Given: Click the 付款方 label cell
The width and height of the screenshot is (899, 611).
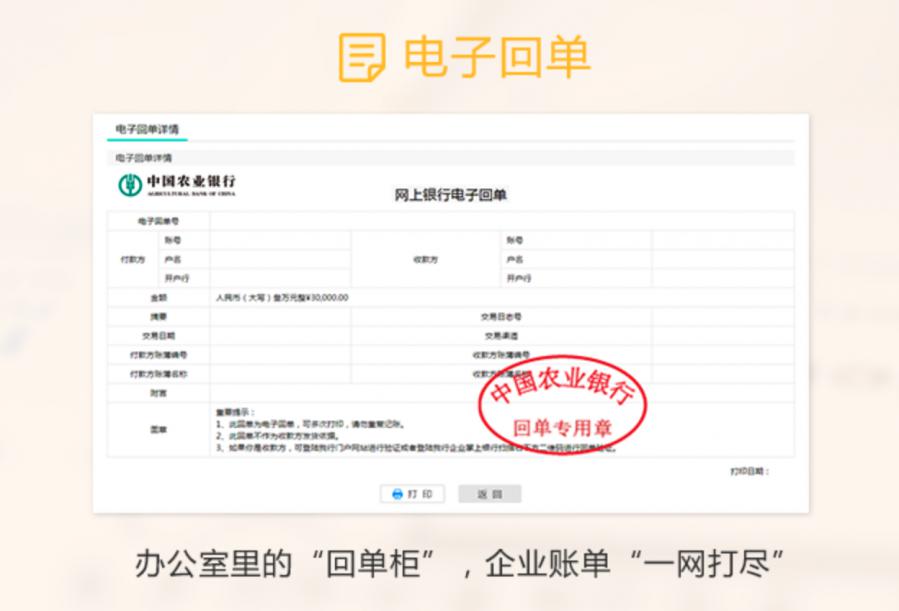Looking at the screenshot, I should point(132,260).
